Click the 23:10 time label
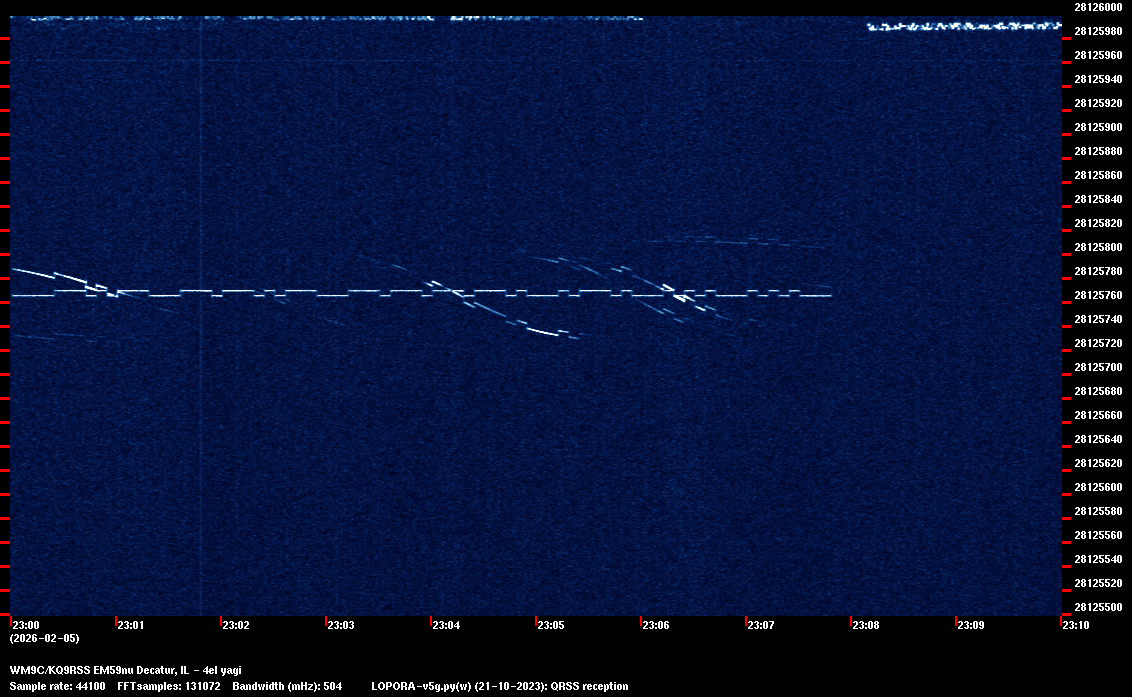This screenshot has height=697, width=1132. pos(1076,625)
